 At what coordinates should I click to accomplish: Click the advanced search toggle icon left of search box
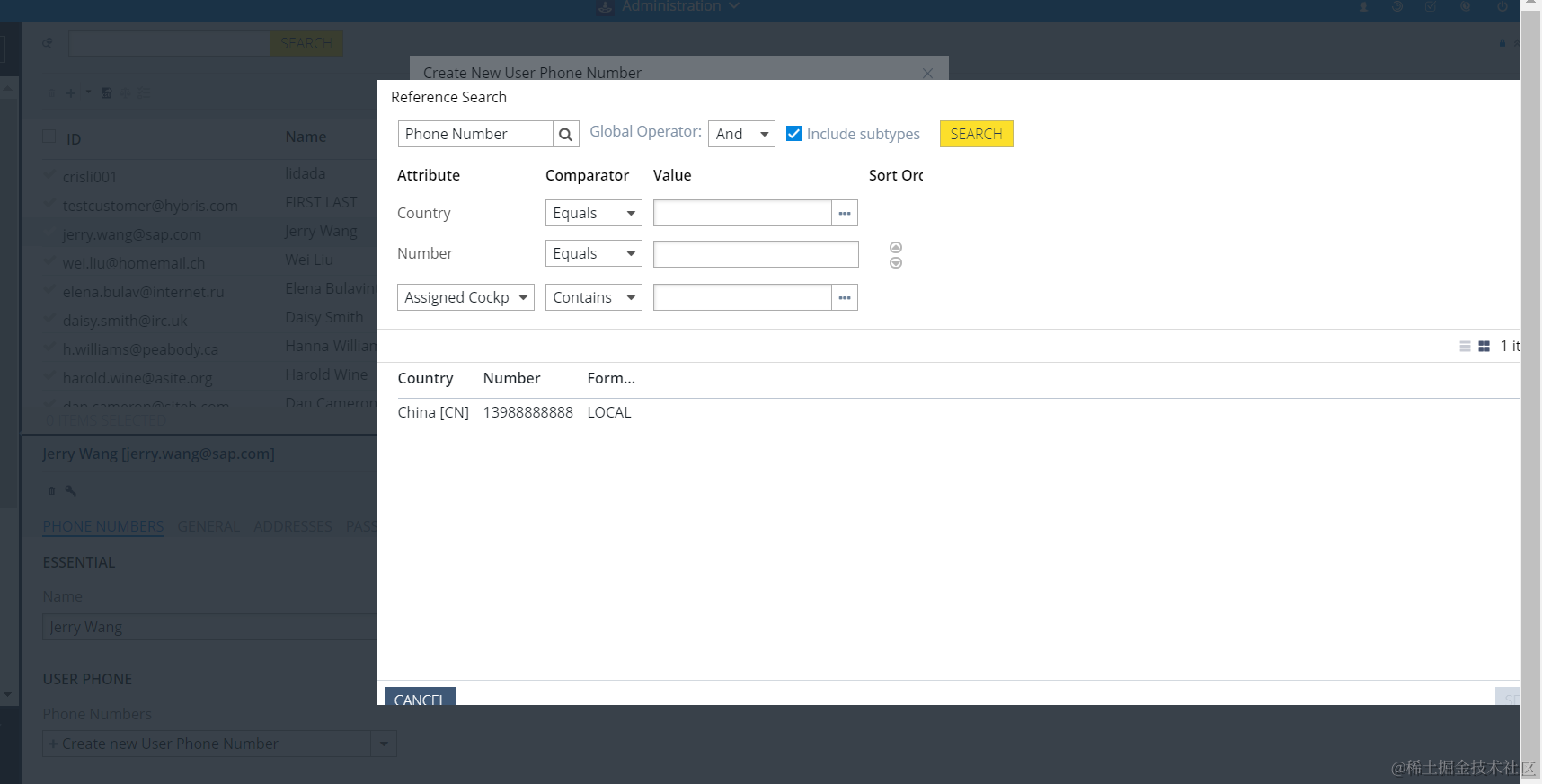47,42
